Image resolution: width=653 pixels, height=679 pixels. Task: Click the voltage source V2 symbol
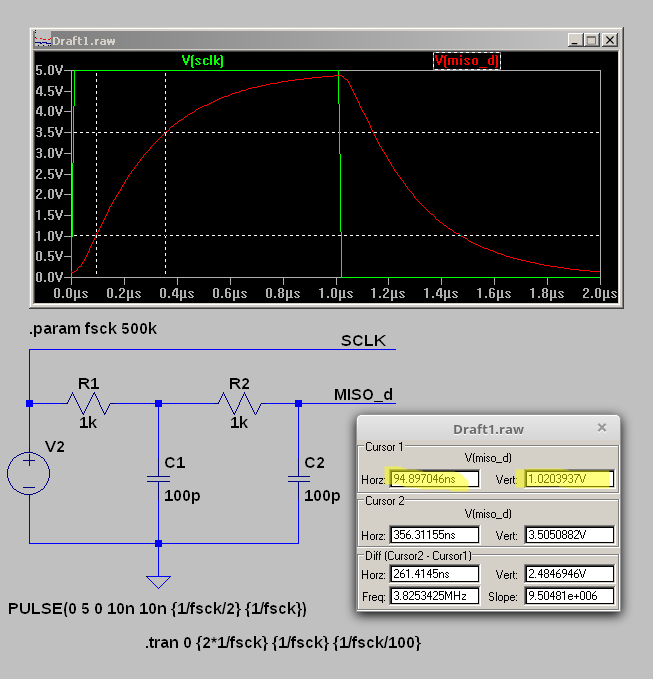point(29,472)
